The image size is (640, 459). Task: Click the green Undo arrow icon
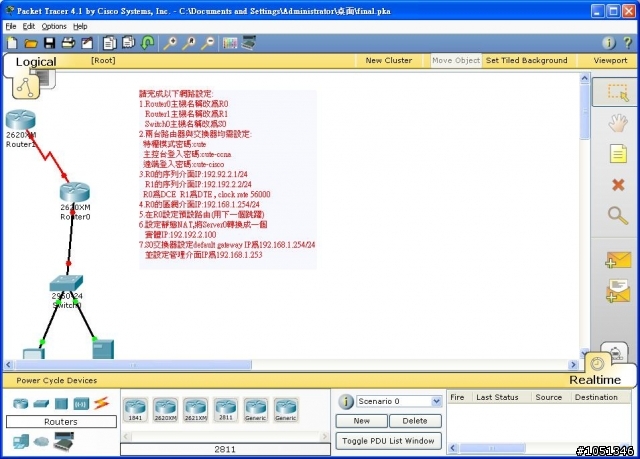(x=147, y=43)
